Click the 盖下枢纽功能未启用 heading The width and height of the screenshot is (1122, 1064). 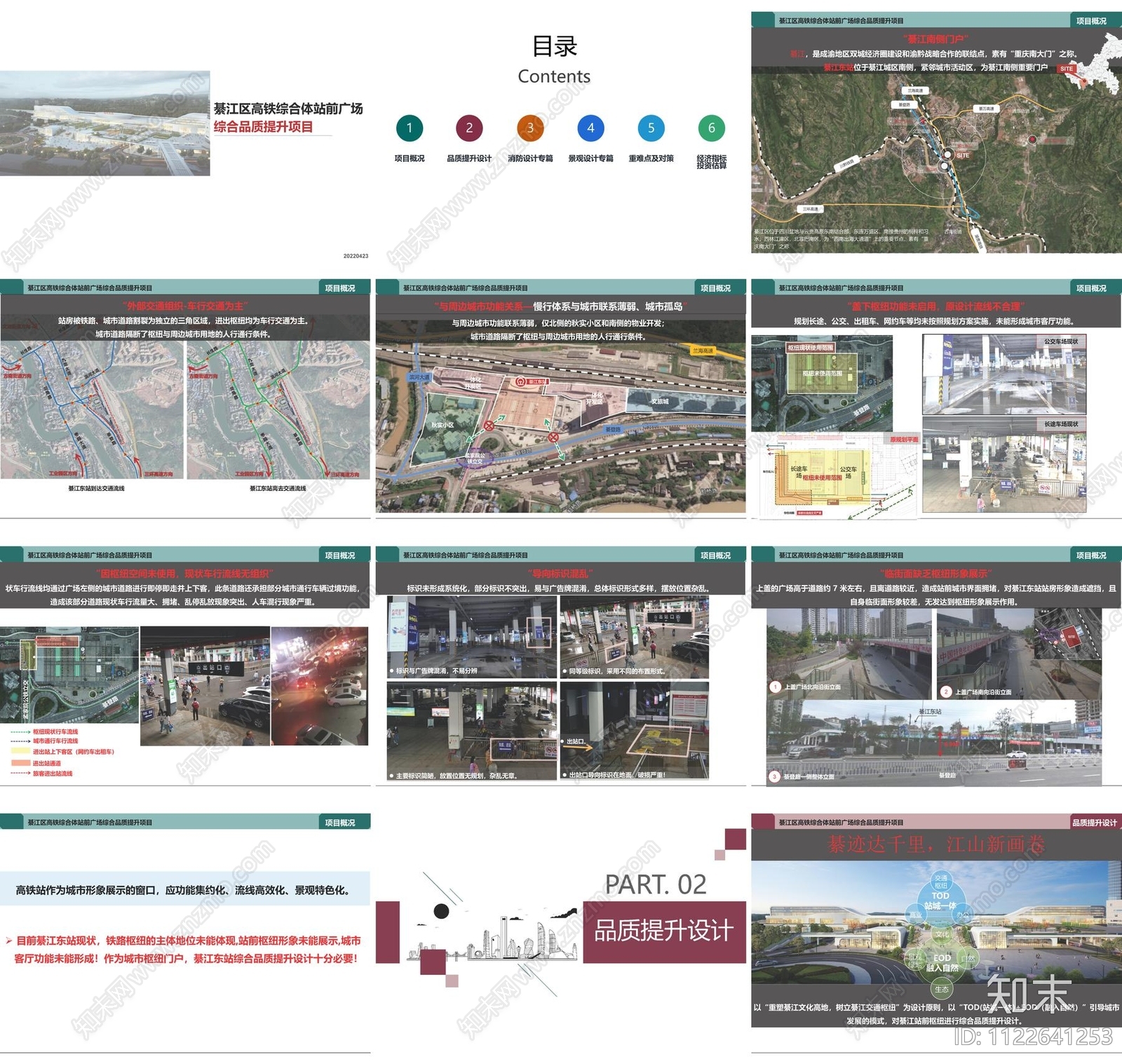point(936,306)
